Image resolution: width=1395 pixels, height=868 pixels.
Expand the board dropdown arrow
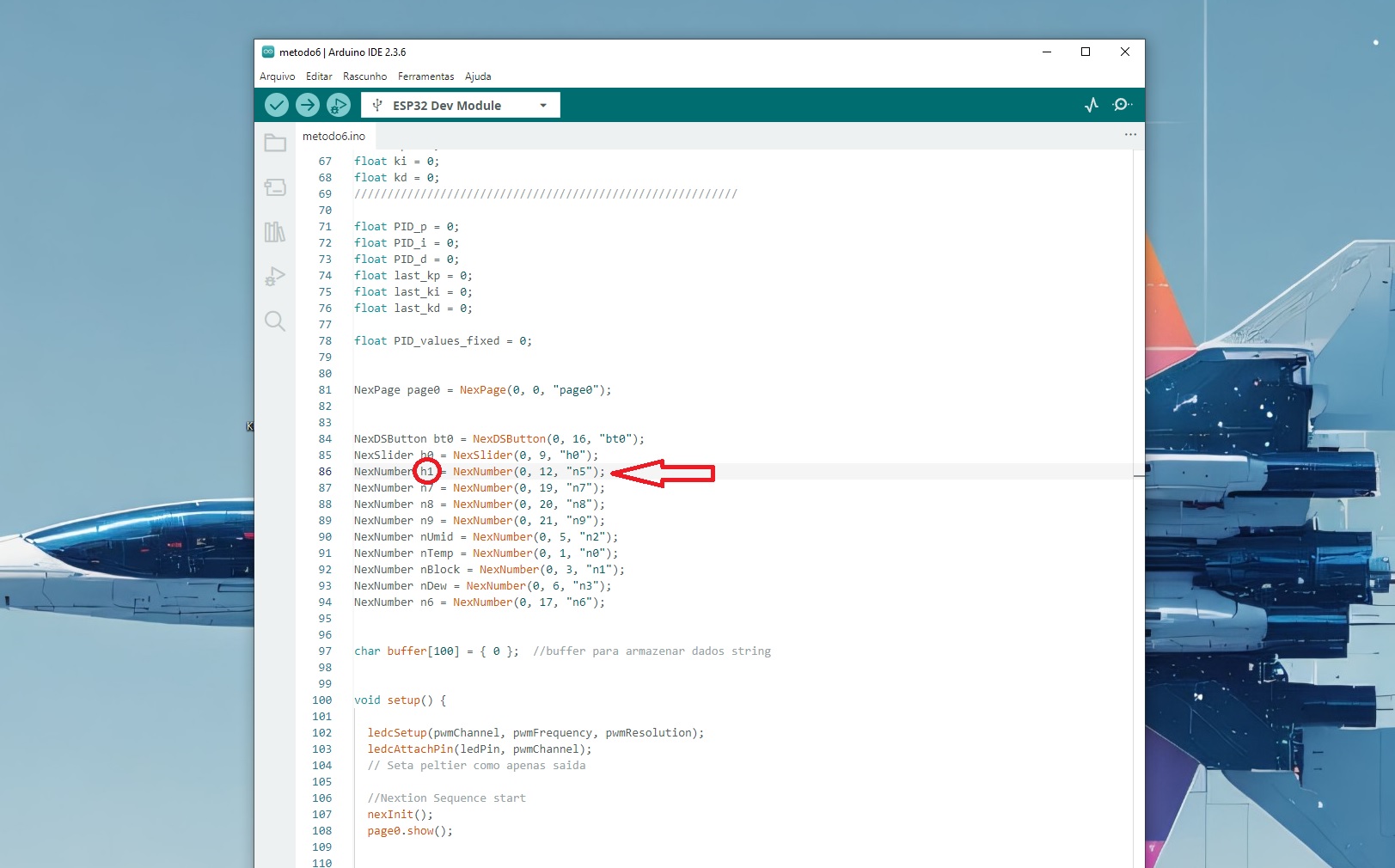pos(542,104)
